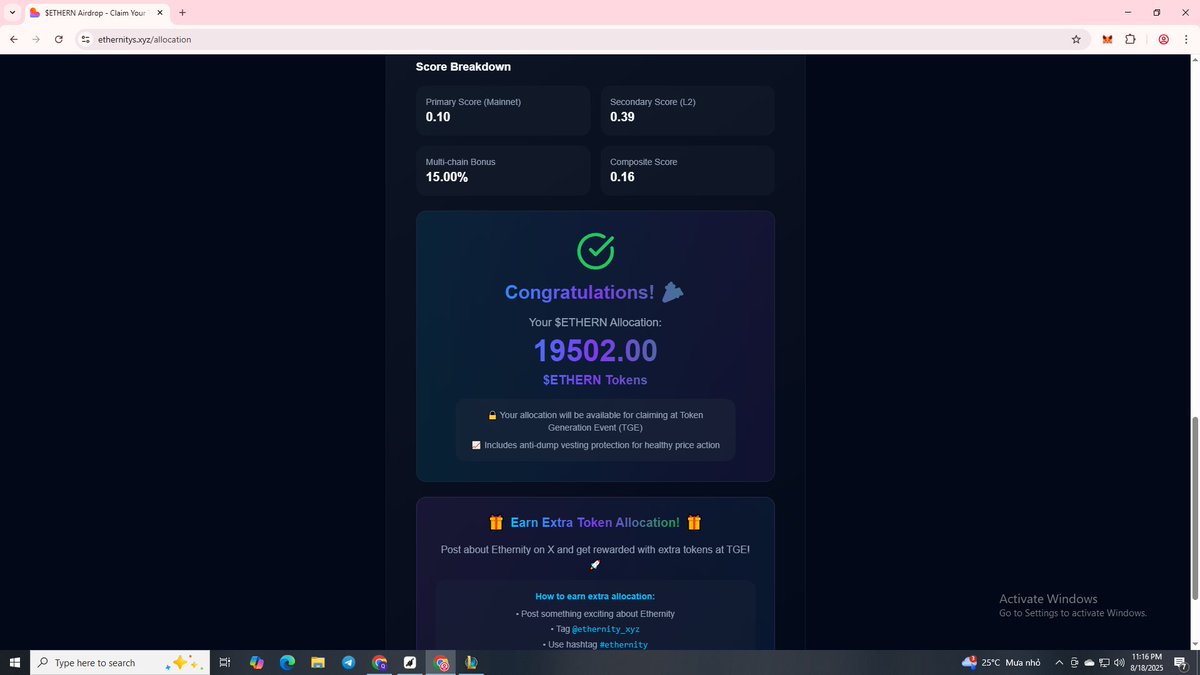The height and width of the screenshot is (675, 1200).
Task: Open a new tab with the plus icon
Action: (182, 12)
